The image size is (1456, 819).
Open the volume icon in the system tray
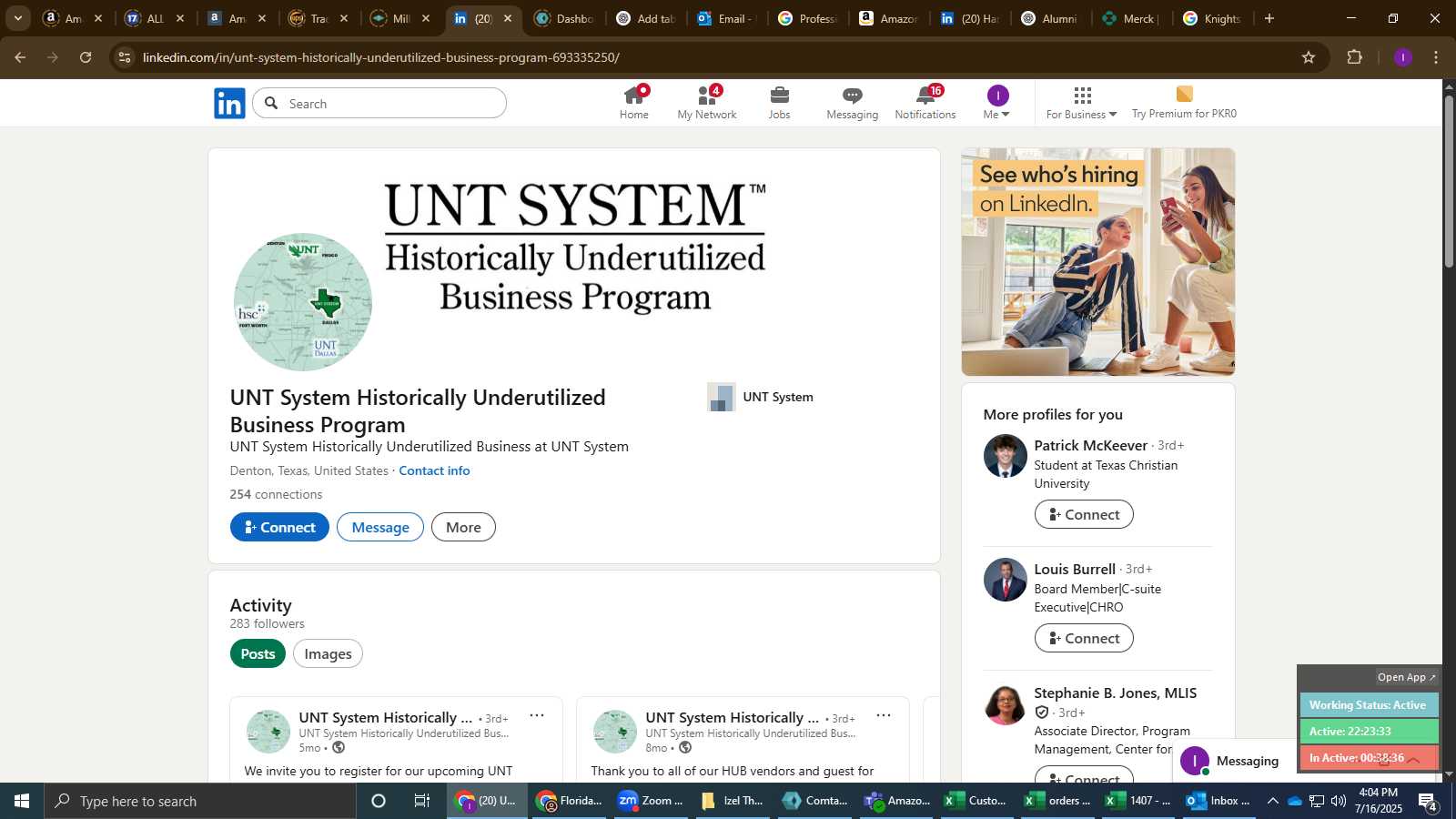[x=1339, y=801]
